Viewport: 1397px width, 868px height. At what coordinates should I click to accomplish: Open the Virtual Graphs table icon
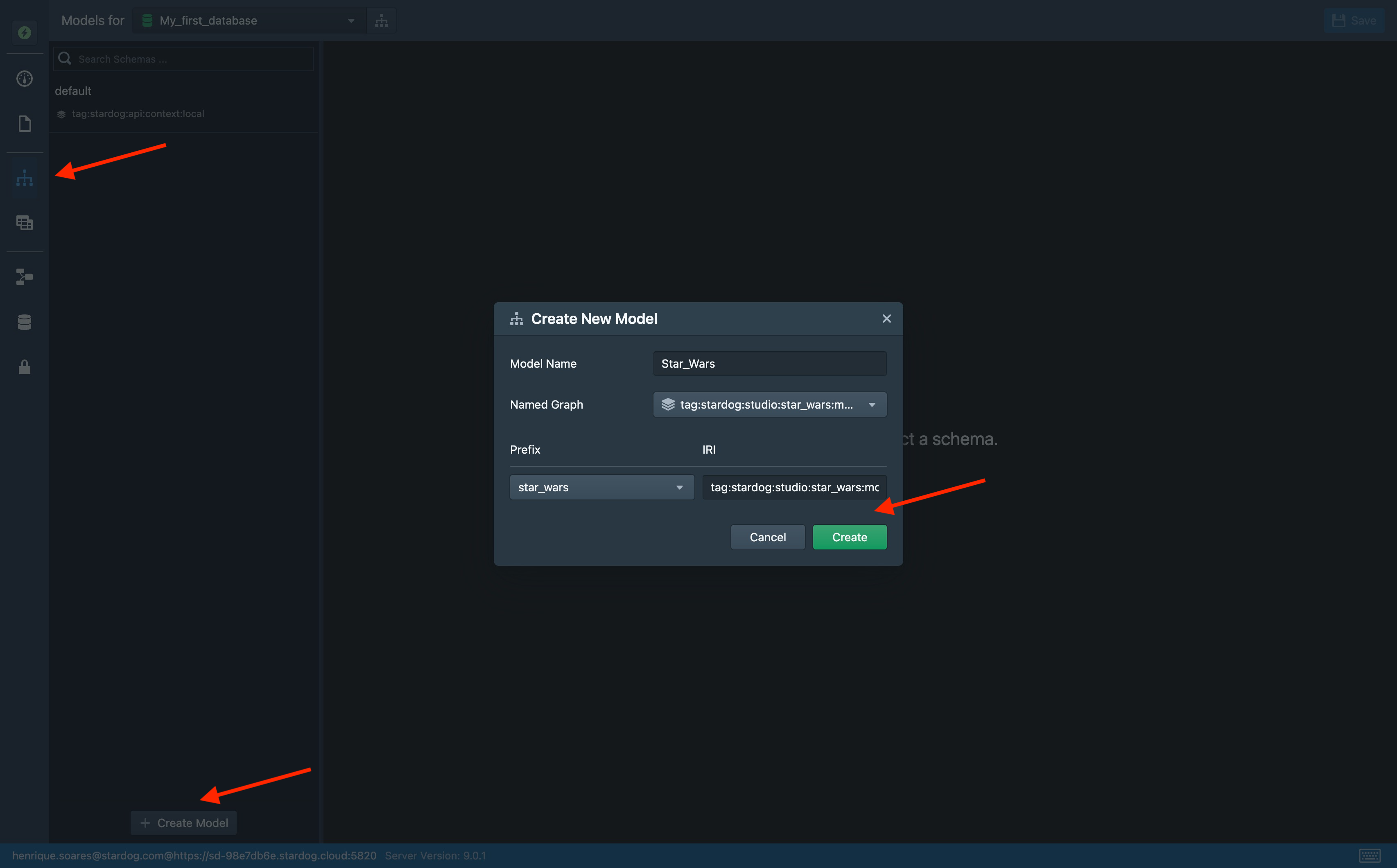pos(24,223)
